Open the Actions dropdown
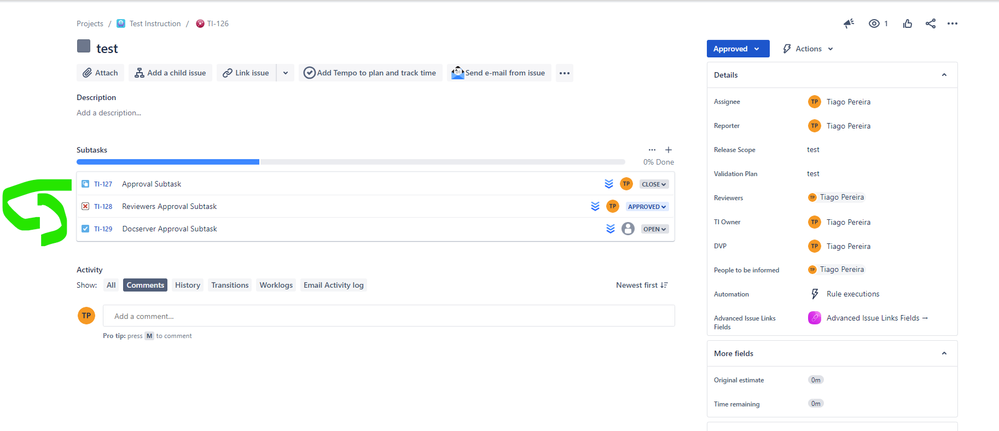 [x=808, y=48]
